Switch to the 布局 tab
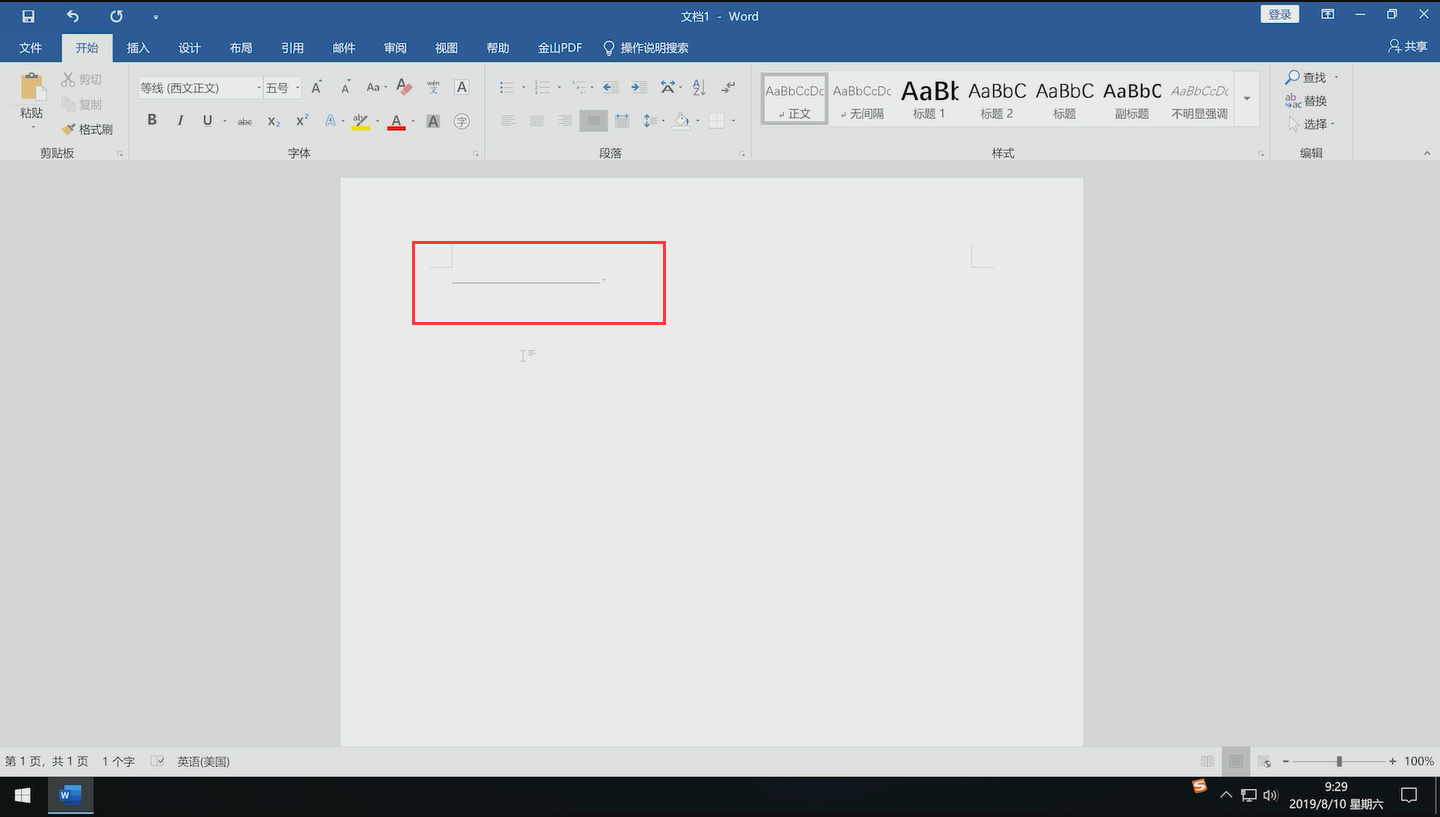Image resolution: width=1440 pixels, height=817 pixels. (241, 48)
